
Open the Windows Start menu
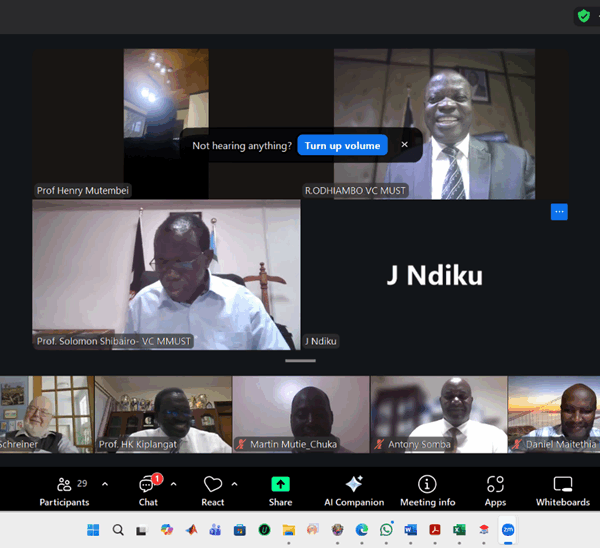pyautogui.click(x=93, y=530)
